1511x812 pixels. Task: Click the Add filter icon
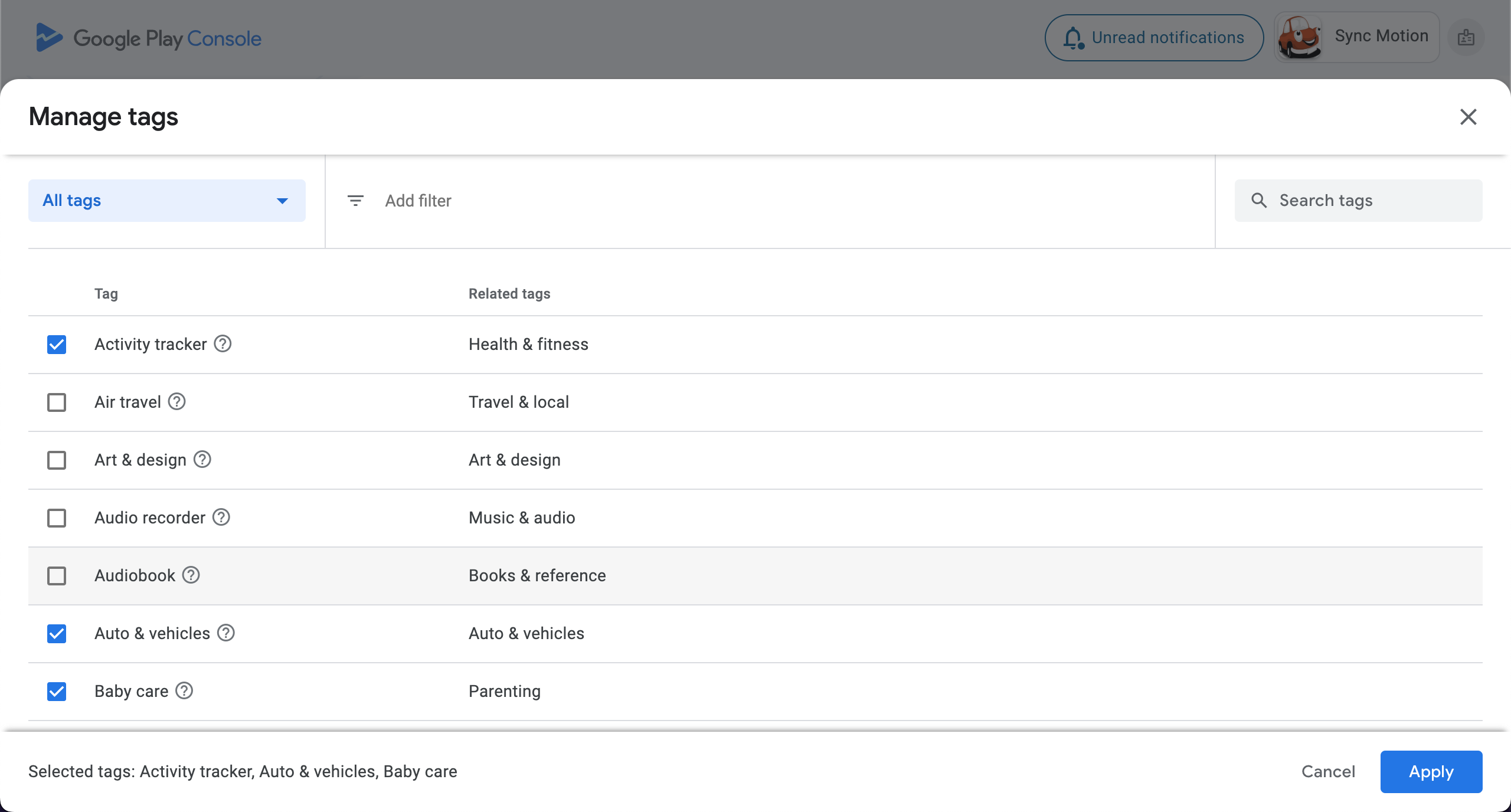(x=355, y=201)
